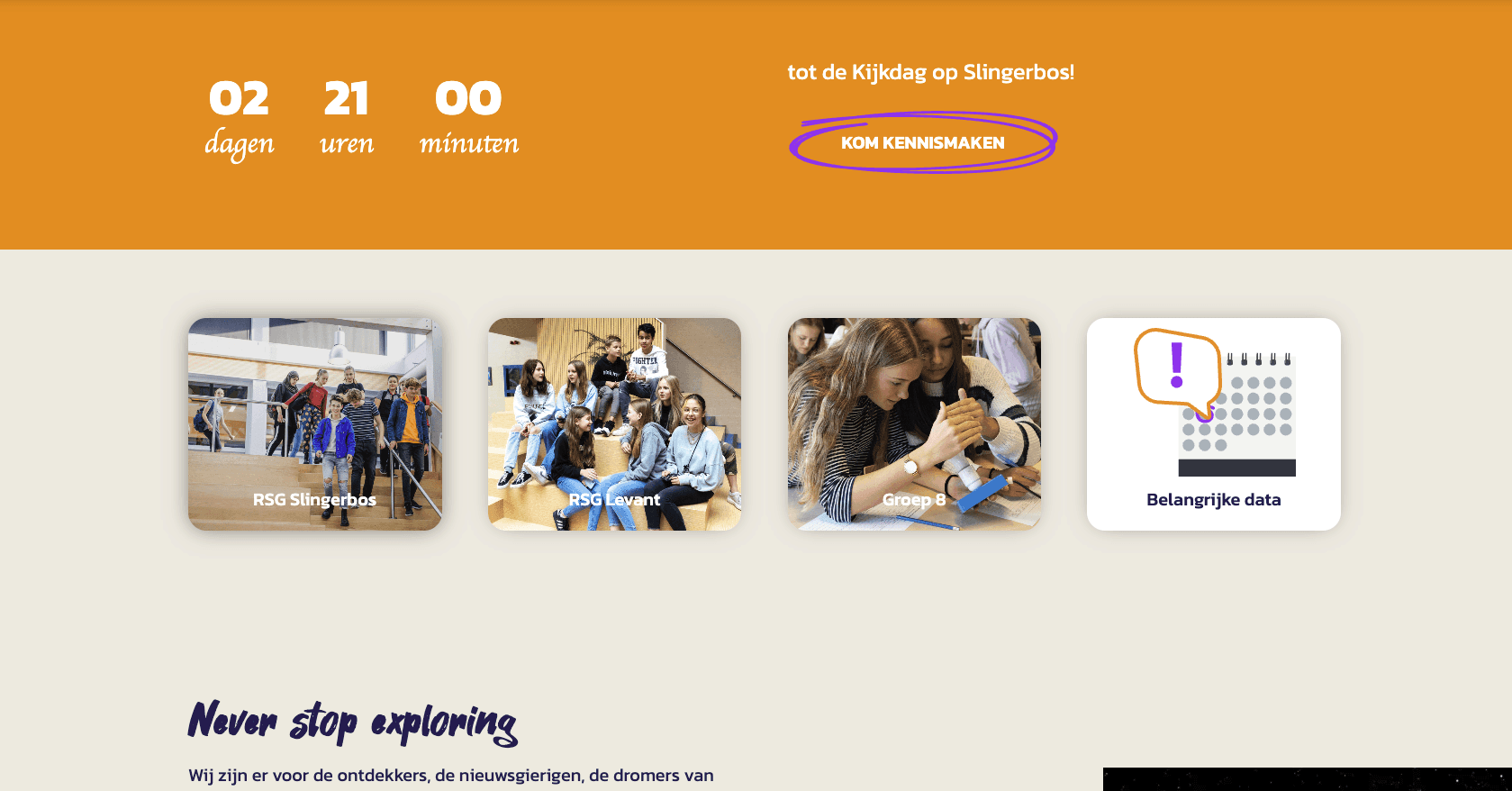This screenshot has height=791, width=1512.
Task: Click the 00 minutes countdown number
Action: click(468, 98)
